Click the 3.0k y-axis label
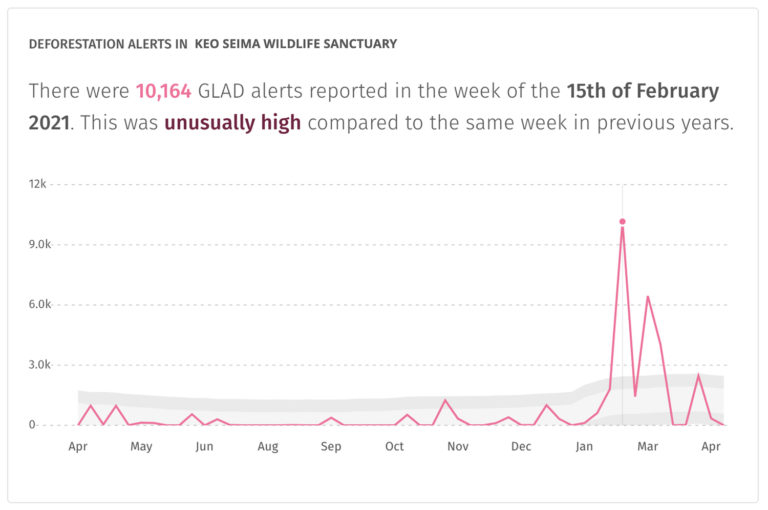 click(x=33, y=365)
